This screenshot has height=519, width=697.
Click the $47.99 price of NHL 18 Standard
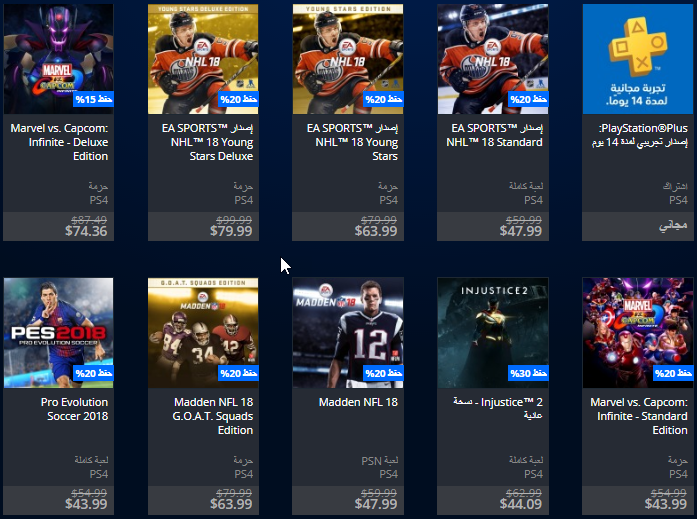pos(521,231)
